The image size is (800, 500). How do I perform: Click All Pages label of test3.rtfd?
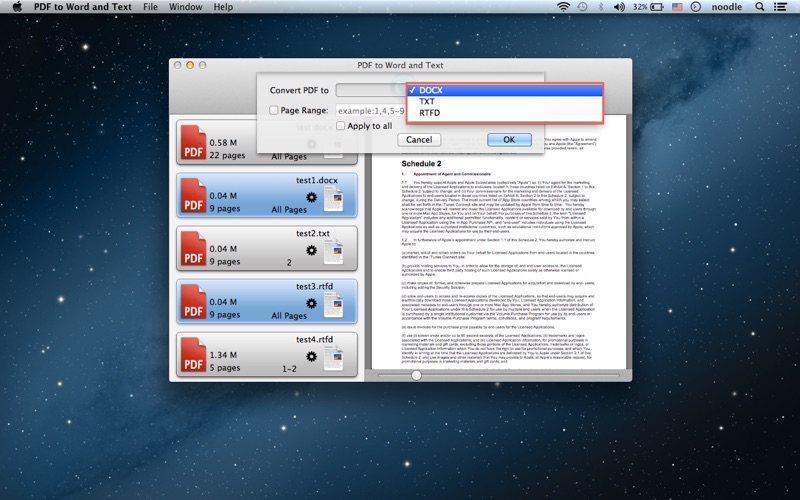[x=289, y=315]
